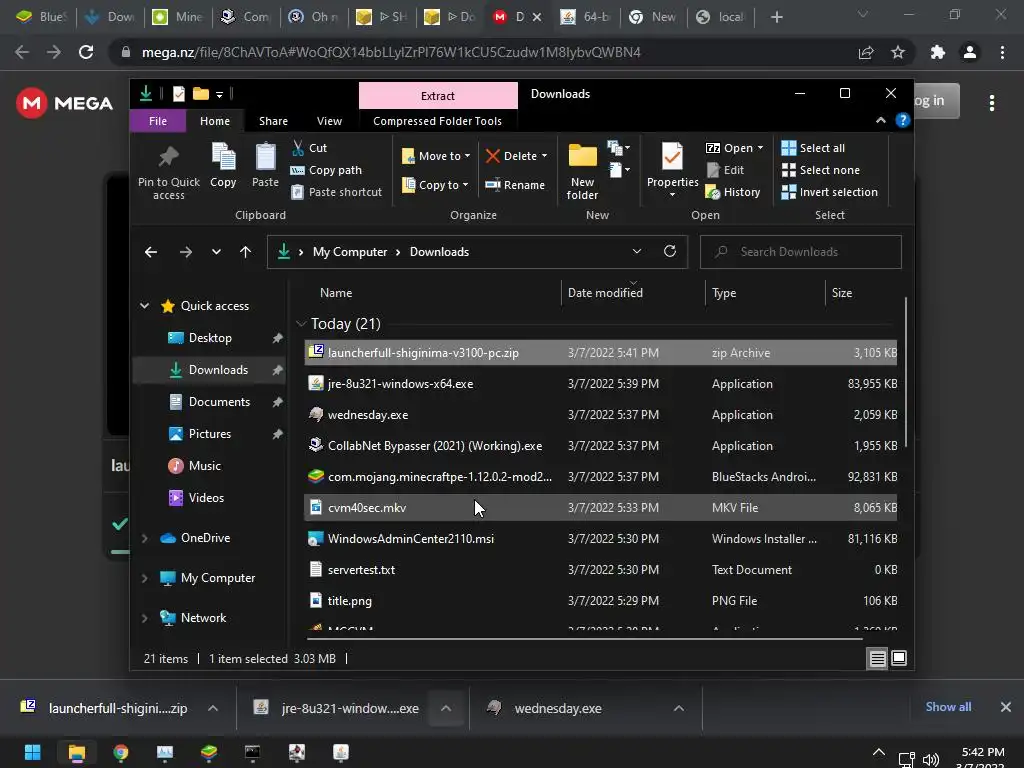The height and width of the screenshot is (768, 1024).
Task: Click the Search Downloads field
Action: (801, 252)
